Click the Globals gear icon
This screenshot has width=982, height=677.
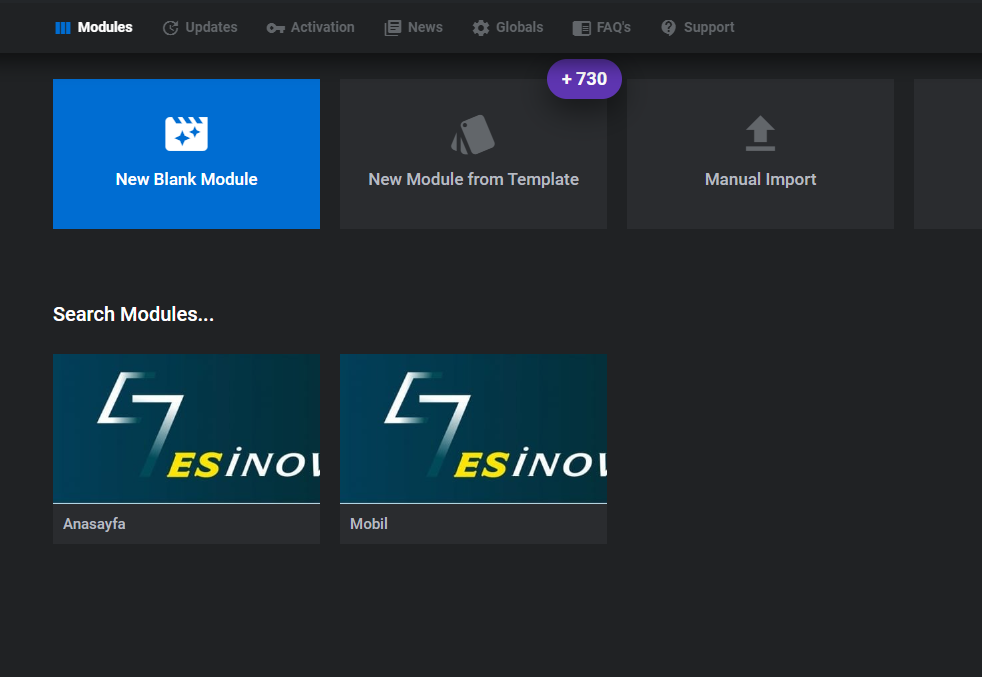pyautogui.click(x=481, y=28)
